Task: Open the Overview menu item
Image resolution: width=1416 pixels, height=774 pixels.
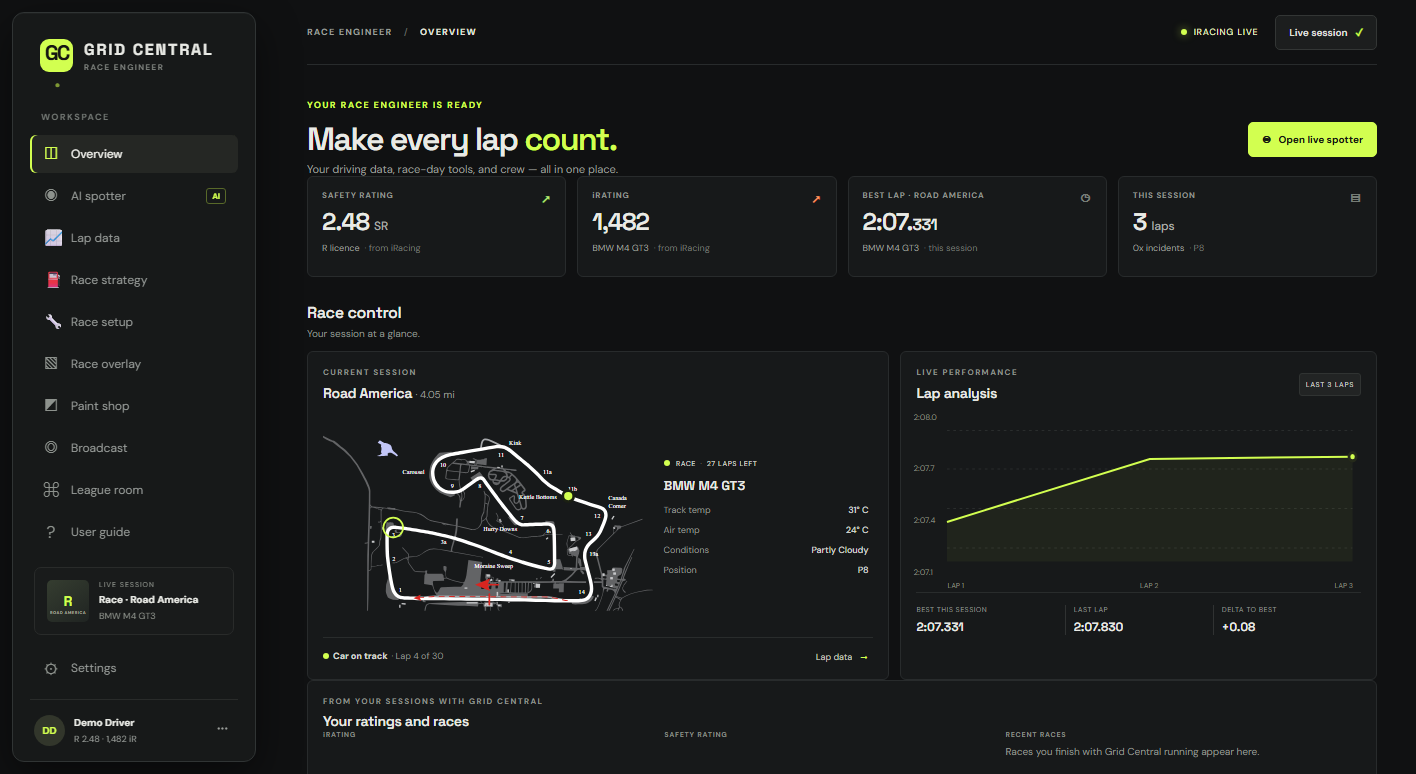Action: (x=134, y=154)
